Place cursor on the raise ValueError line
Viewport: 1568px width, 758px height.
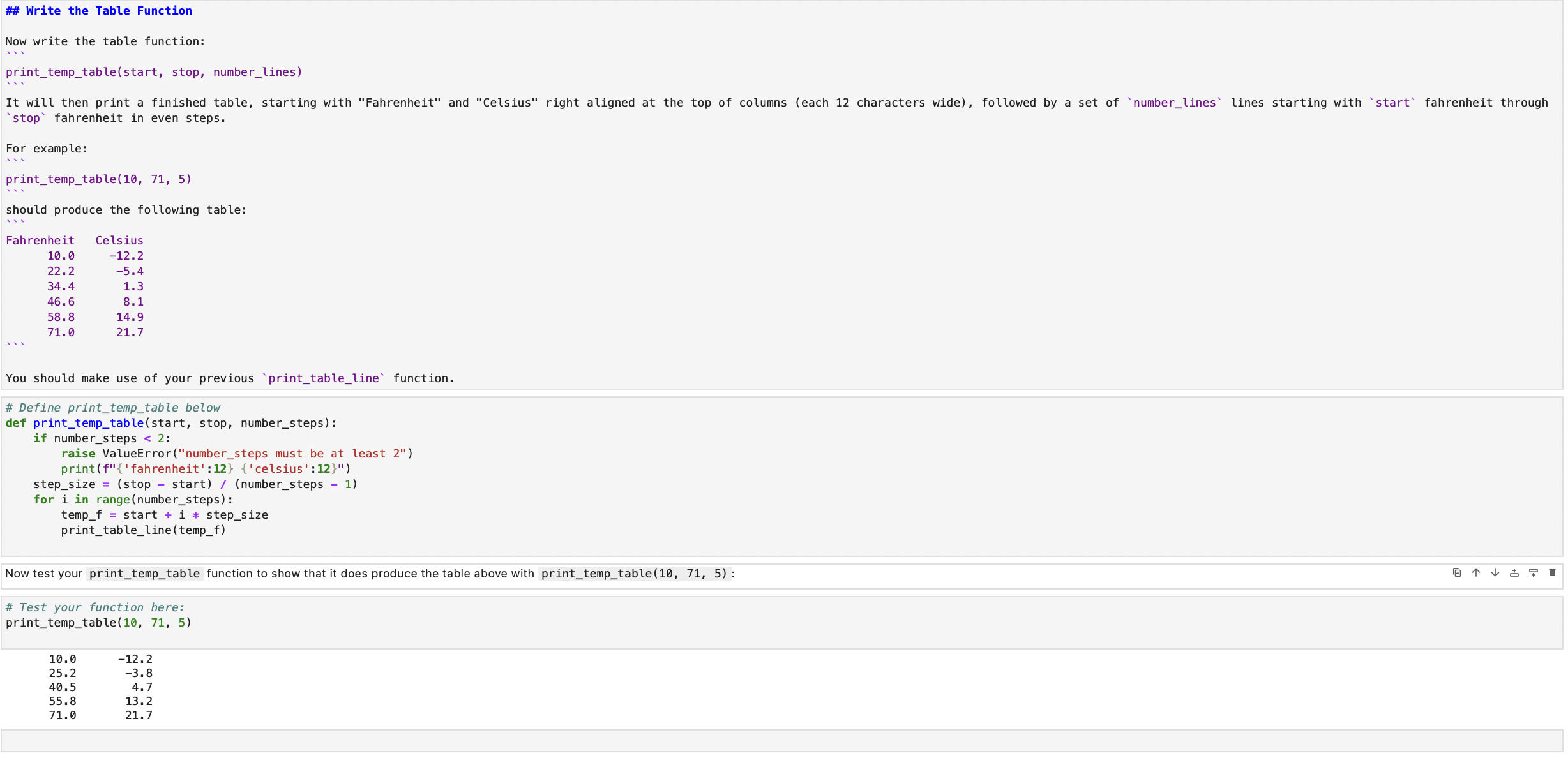tap(236, 454)
